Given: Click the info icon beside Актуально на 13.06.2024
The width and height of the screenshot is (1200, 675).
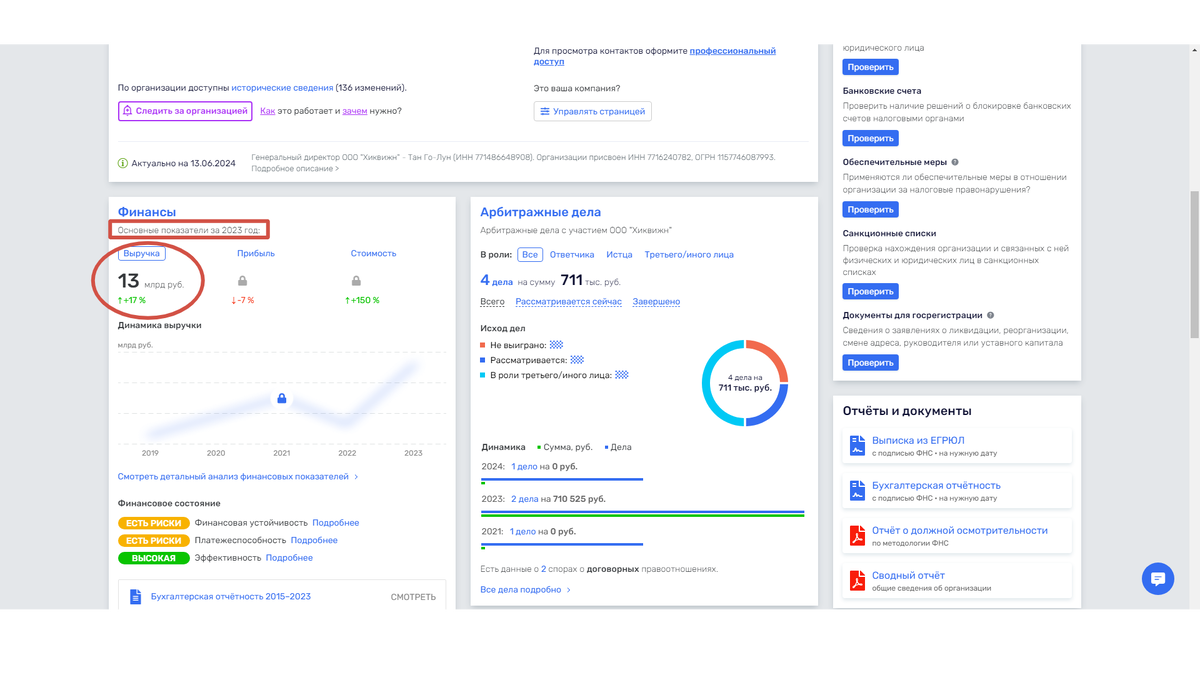Looking at the screenshot, I should [123, 163].
